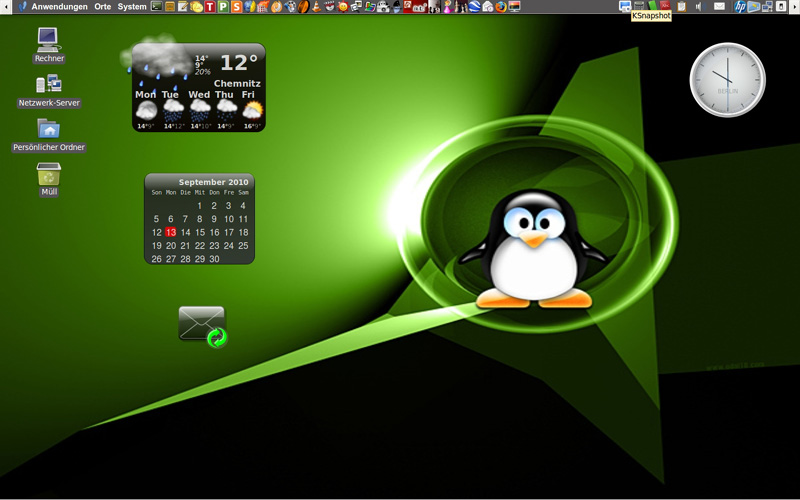Image resolution: width=800 pixels, height=500 pixels.
Task: Open the System menu
Action: (132, 7)
